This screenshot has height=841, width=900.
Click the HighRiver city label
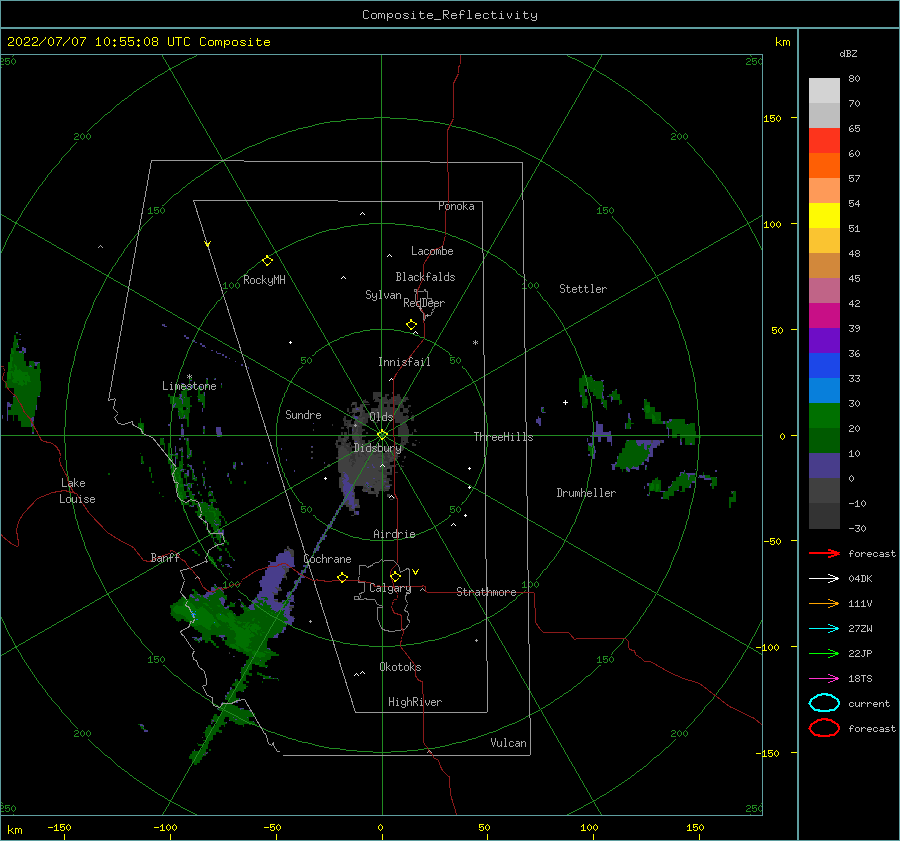coord(415,702)
